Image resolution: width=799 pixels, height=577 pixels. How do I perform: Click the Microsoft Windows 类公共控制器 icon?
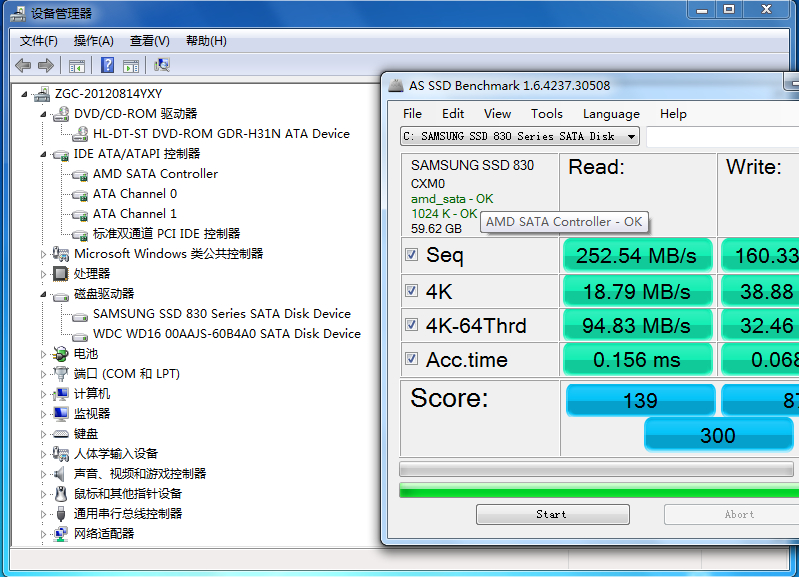pos(61,254)
